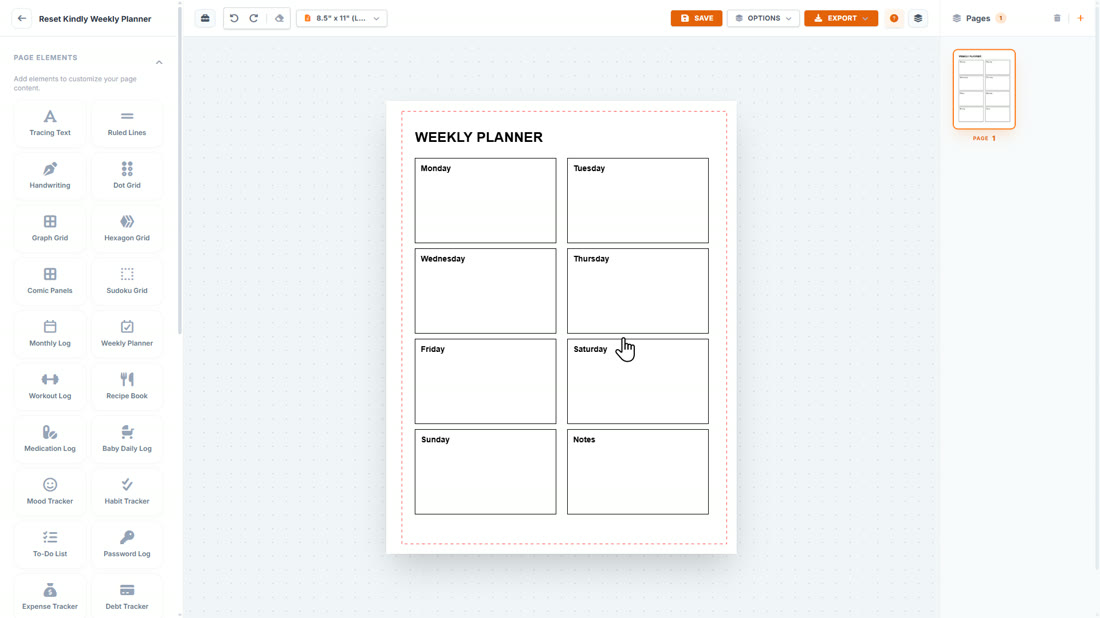Insert Comic Panels element
This screenshot has height=618, width=1100.
[50, 281]
